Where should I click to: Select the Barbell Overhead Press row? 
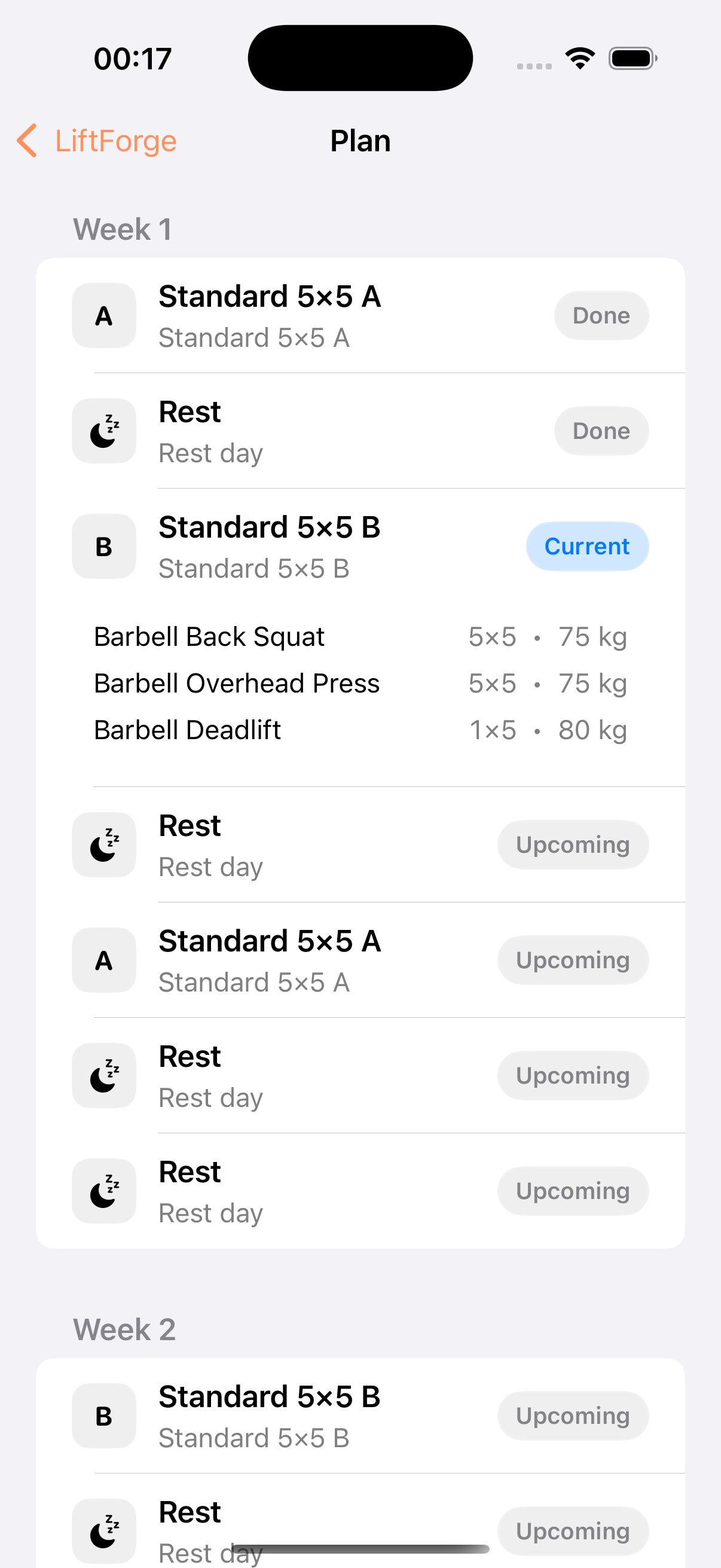(359, 684)
